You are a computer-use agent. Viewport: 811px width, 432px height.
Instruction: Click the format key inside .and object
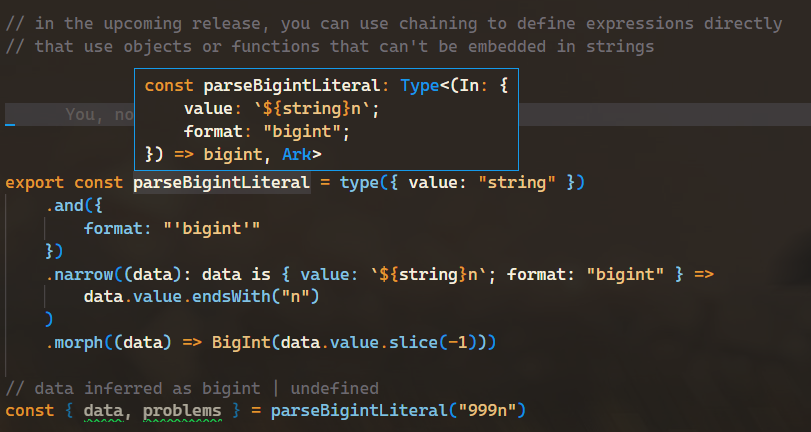coord(113,228)
